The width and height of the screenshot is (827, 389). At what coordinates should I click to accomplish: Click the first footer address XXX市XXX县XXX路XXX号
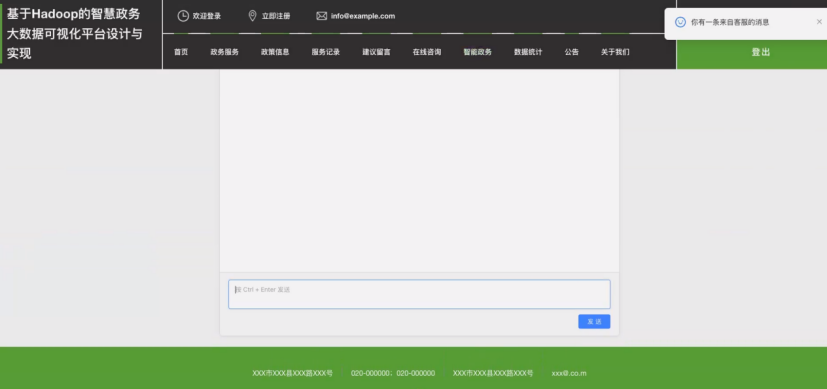(x=293, y=373)
